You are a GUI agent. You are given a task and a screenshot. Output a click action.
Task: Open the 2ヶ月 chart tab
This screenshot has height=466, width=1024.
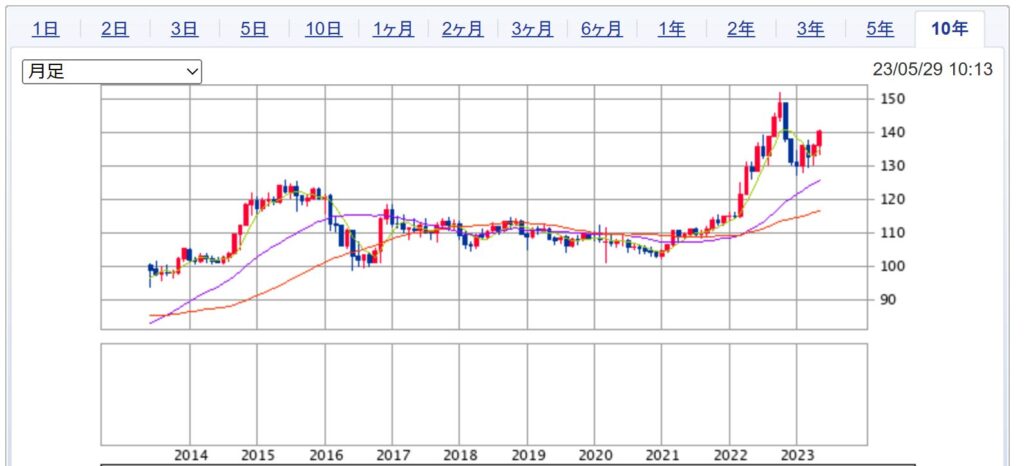[462, 29]
